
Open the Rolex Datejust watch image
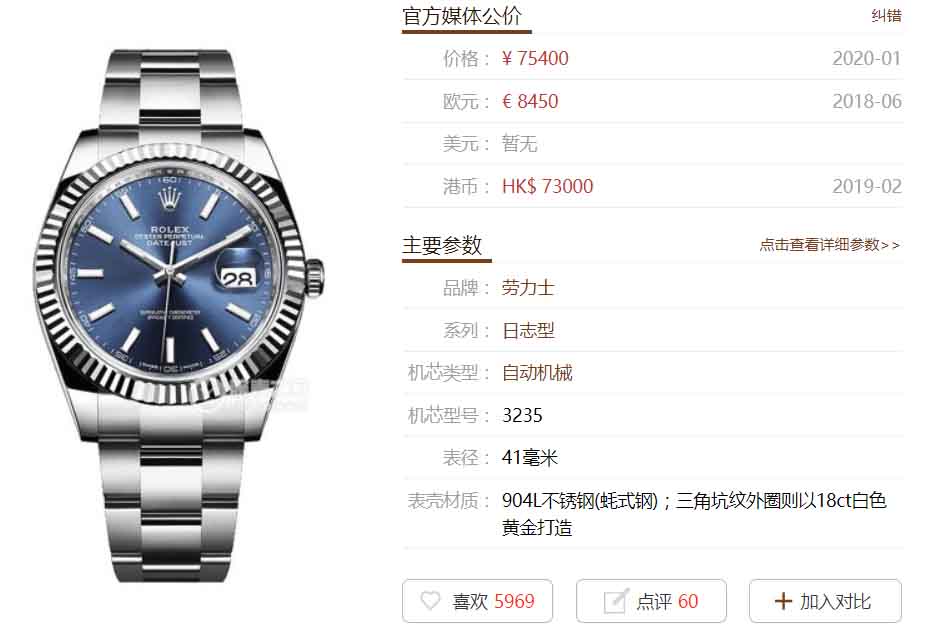pyautogui.click(x=179, y=315)
